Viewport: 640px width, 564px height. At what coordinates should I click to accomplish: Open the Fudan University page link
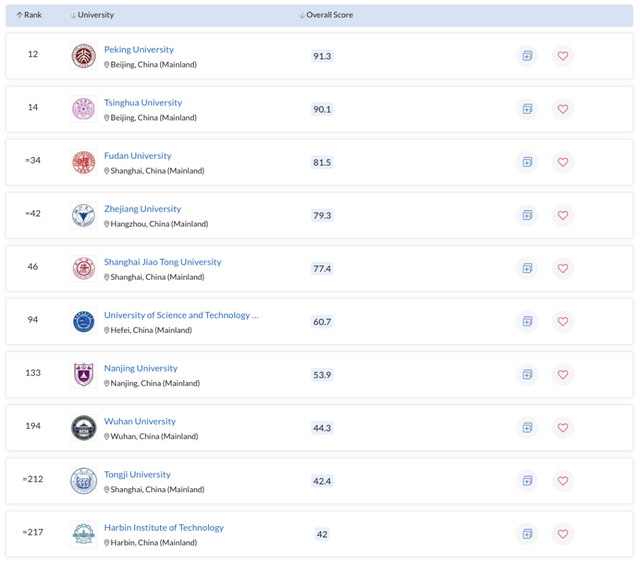point(138,156)
